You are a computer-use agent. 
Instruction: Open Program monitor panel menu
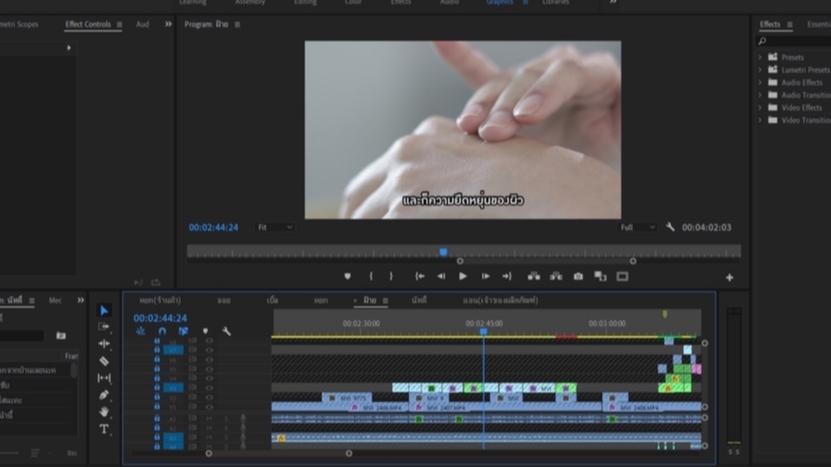click(x=237, y=24)
